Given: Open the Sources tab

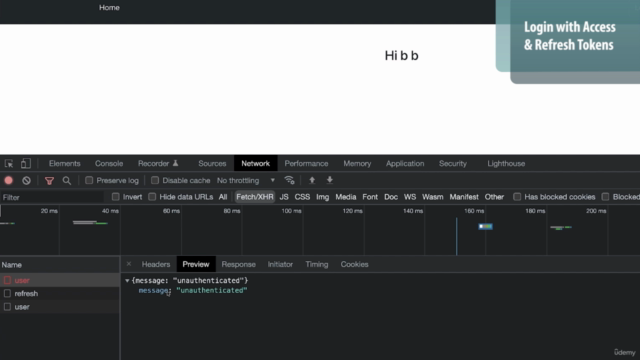Looking at the screenshot, I should tap(212, 163).
